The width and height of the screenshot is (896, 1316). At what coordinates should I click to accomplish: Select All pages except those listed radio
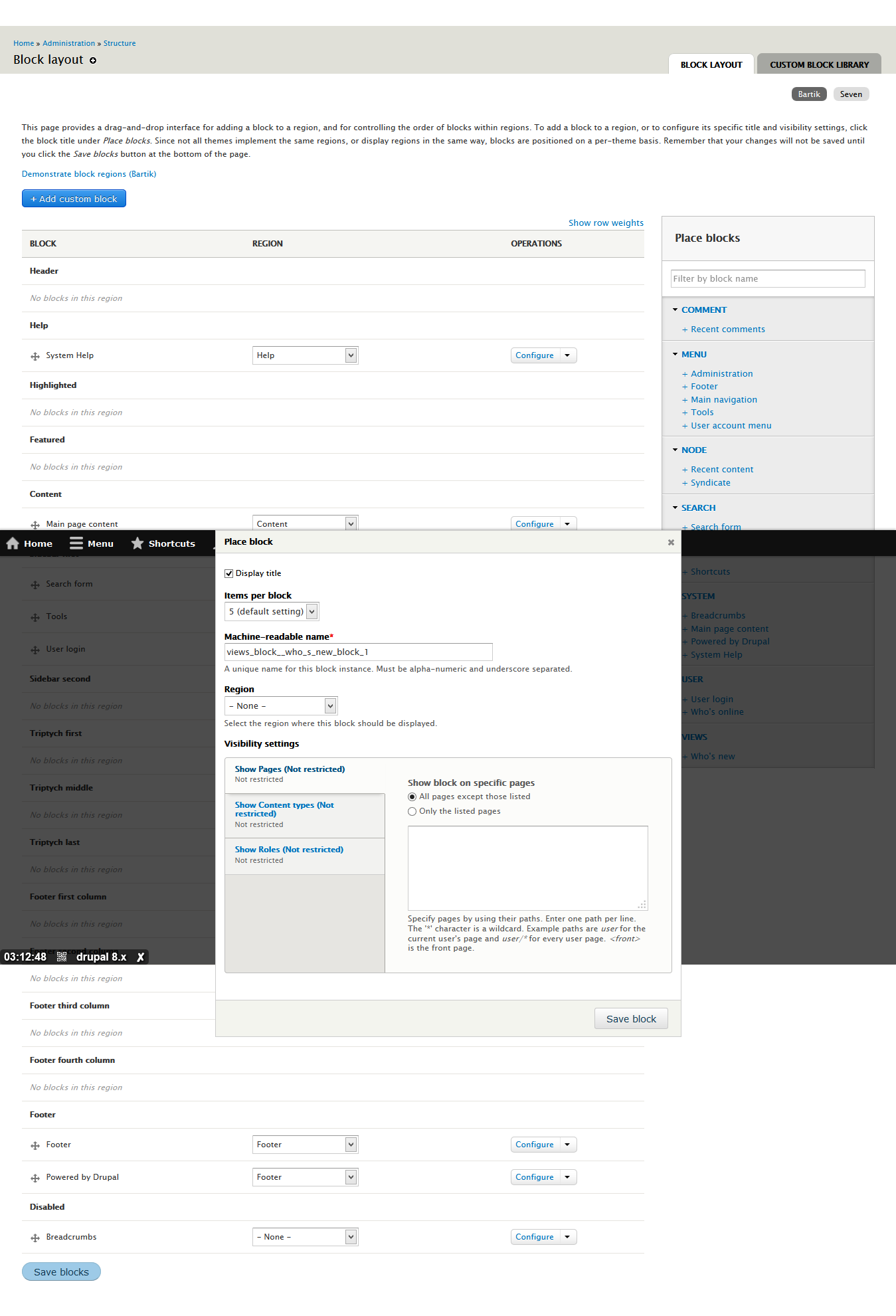(x=412, y=797)
